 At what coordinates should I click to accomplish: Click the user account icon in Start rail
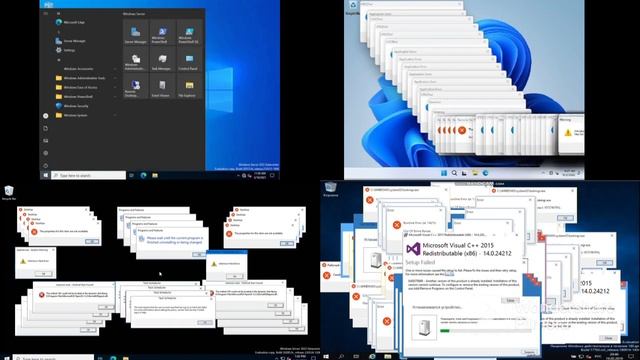(x=46, y=116)
